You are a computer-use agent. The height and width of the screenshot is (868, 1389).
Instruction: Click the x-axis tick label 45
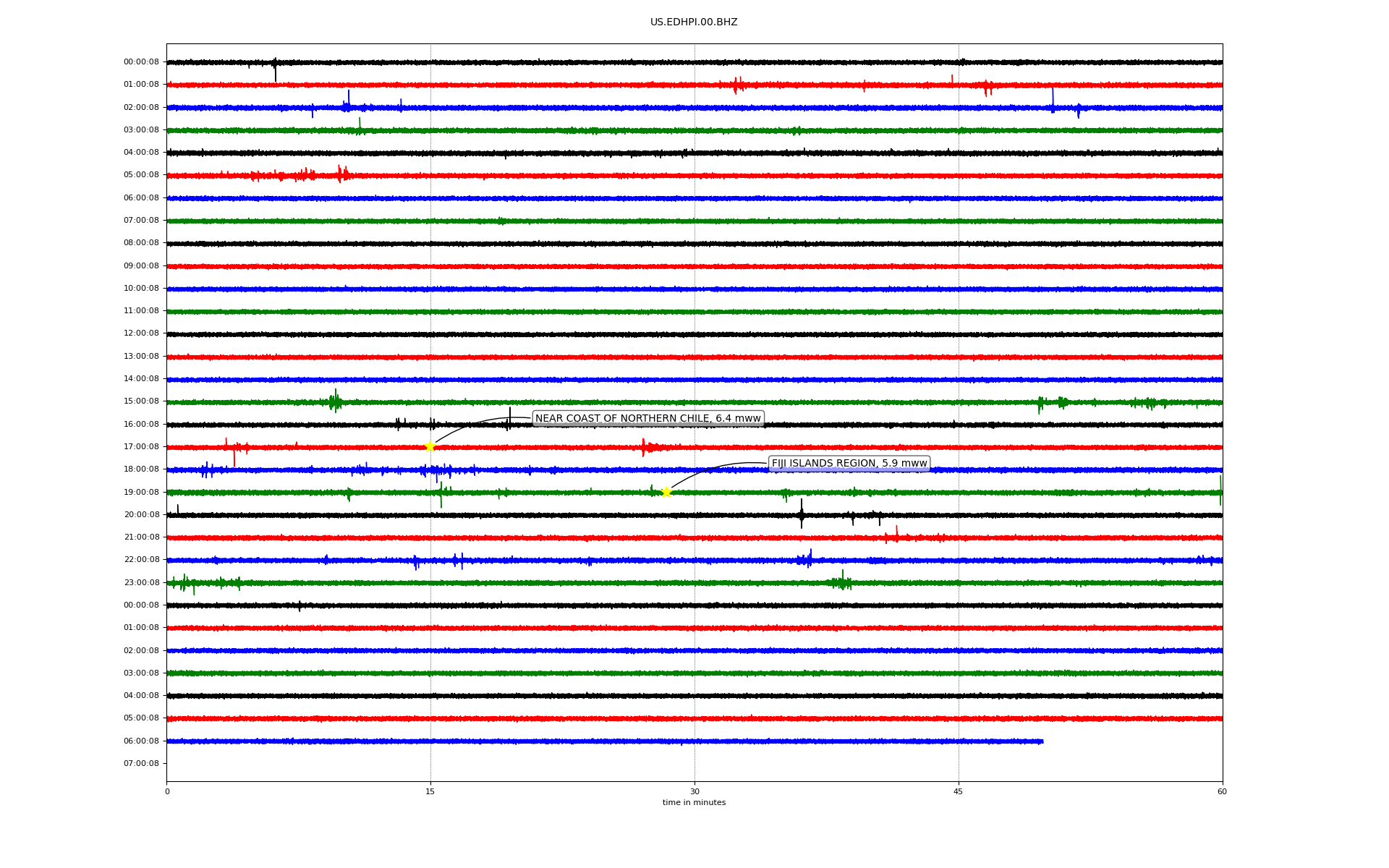click(959, 791)
